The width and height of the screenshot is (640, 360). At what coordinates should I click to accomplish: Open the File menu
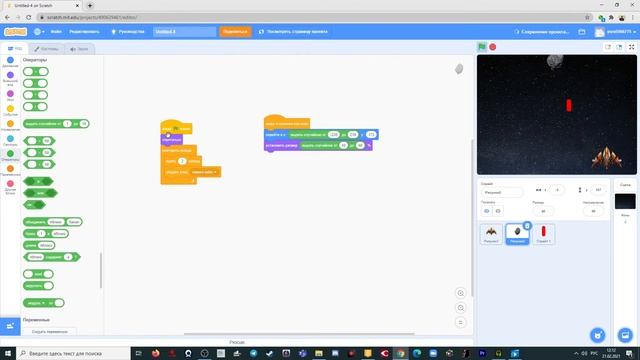56,31
